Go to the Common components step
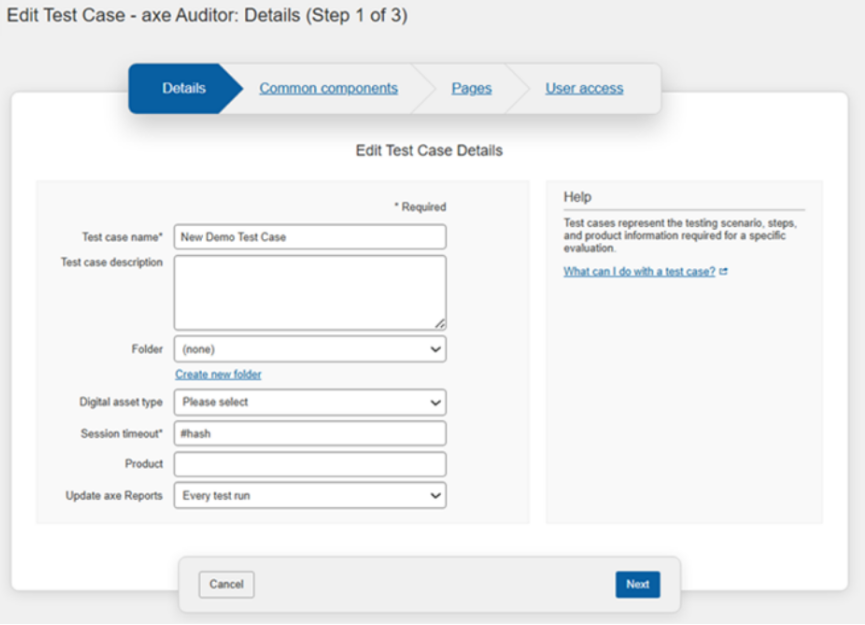Screen dimensions: 865x625 328,88
